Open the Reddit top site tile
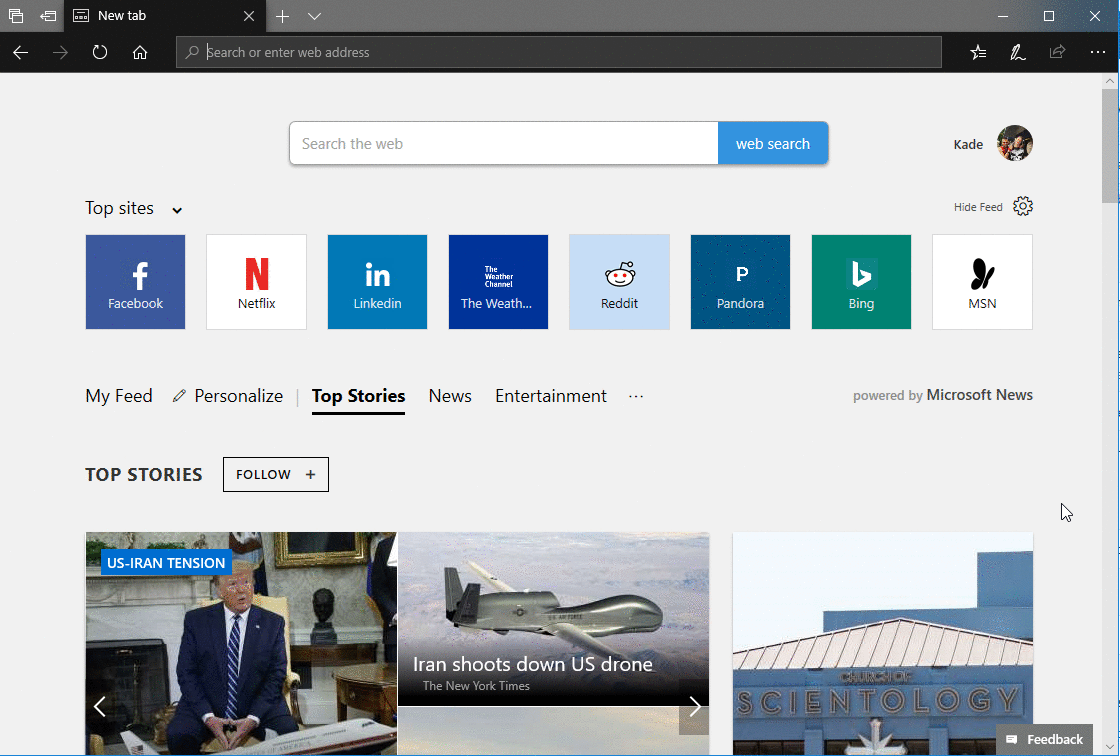Image resolution: width=1120 pixels, height=756 pixels. (619, 282)
